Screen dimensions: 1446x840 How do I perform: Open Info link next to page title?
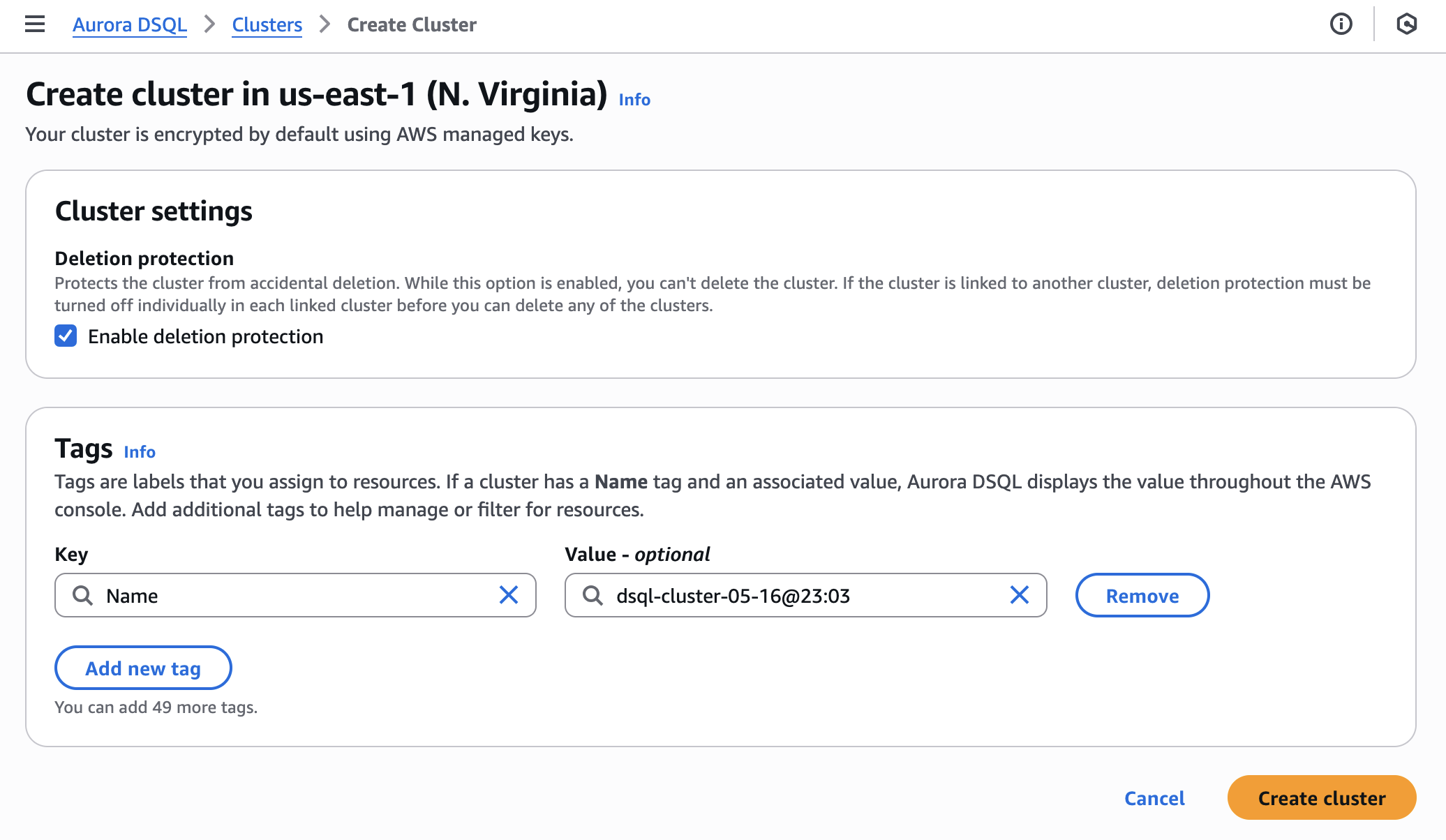tap(634, 100)
